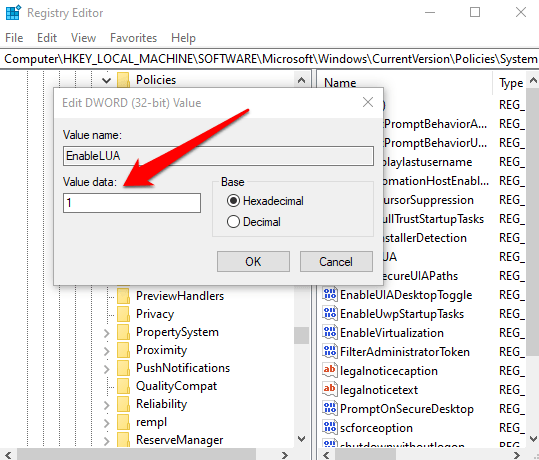539x460 pixels.
Task: Expand the ReserveManager tree node
Action: tap(107, 441)
